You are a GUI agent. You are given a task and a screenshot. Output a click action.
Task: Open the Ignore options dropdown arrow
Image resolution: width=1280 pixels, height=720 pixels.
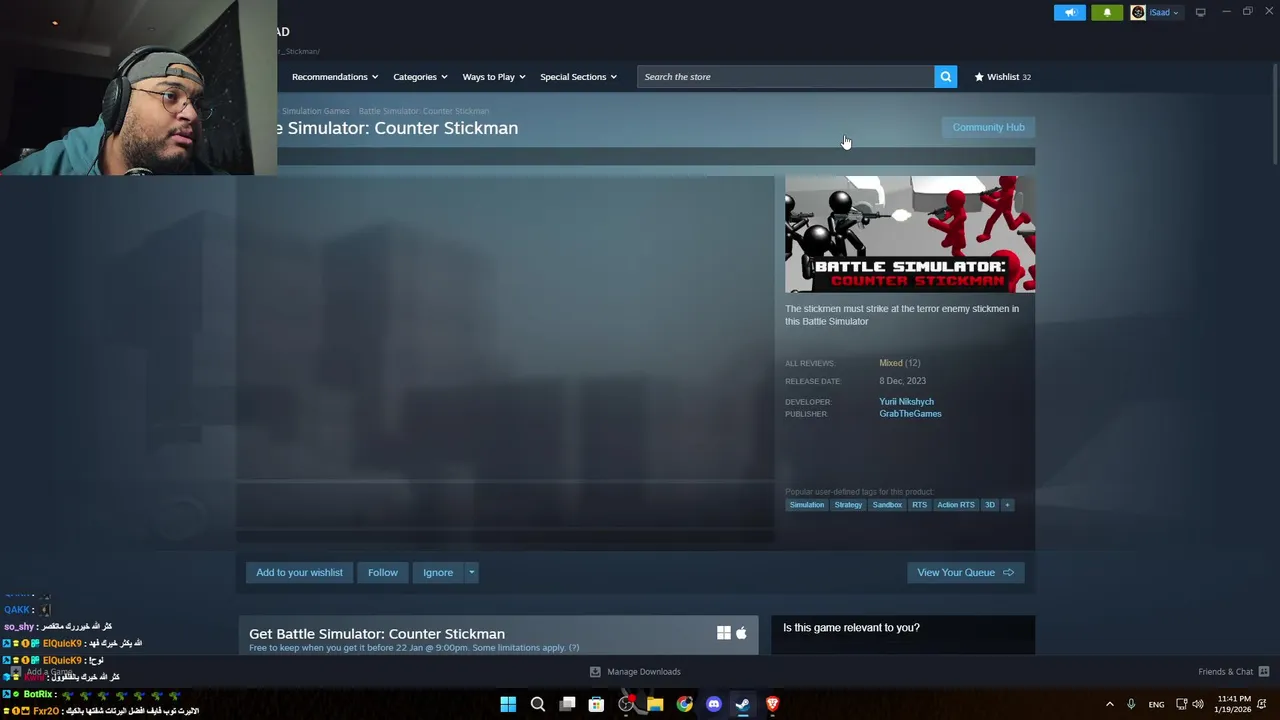(x=471, y=572)
